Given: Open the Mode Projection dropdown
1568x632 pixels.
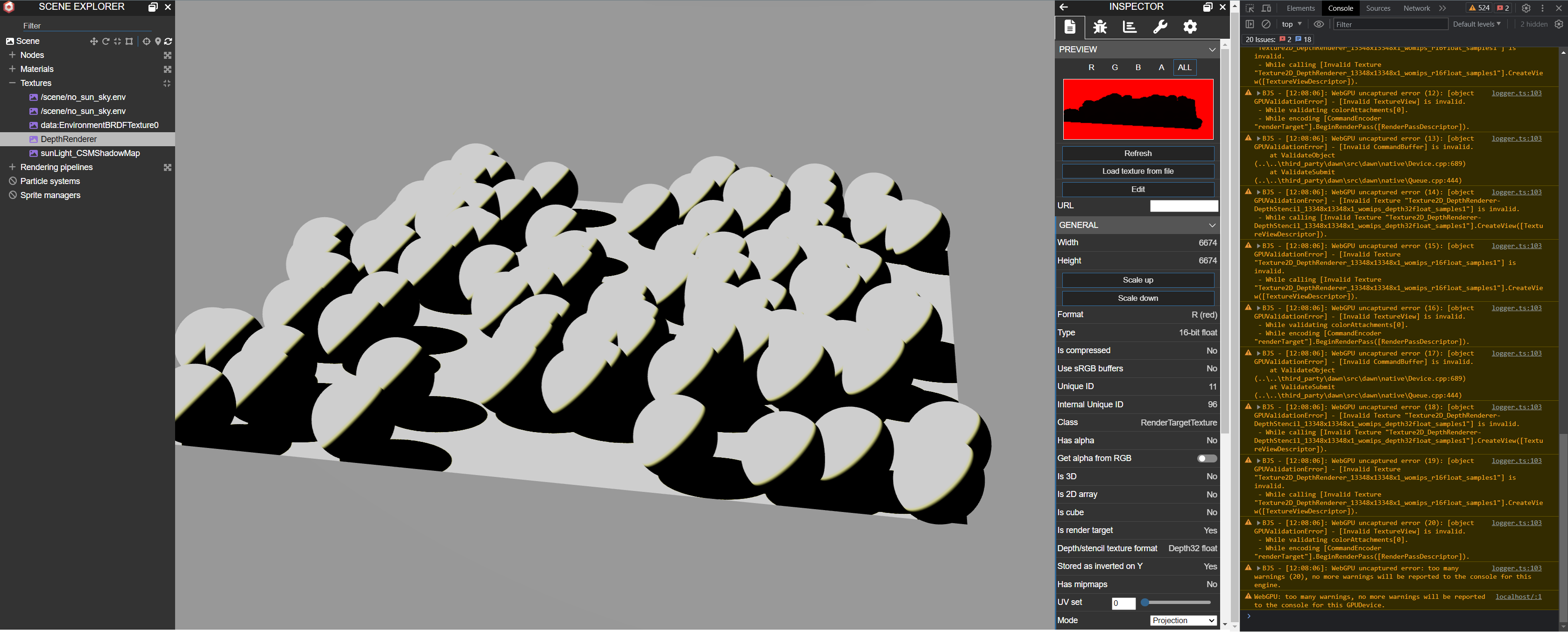Looking at the screenshot, I should (x=1183, y=620).
